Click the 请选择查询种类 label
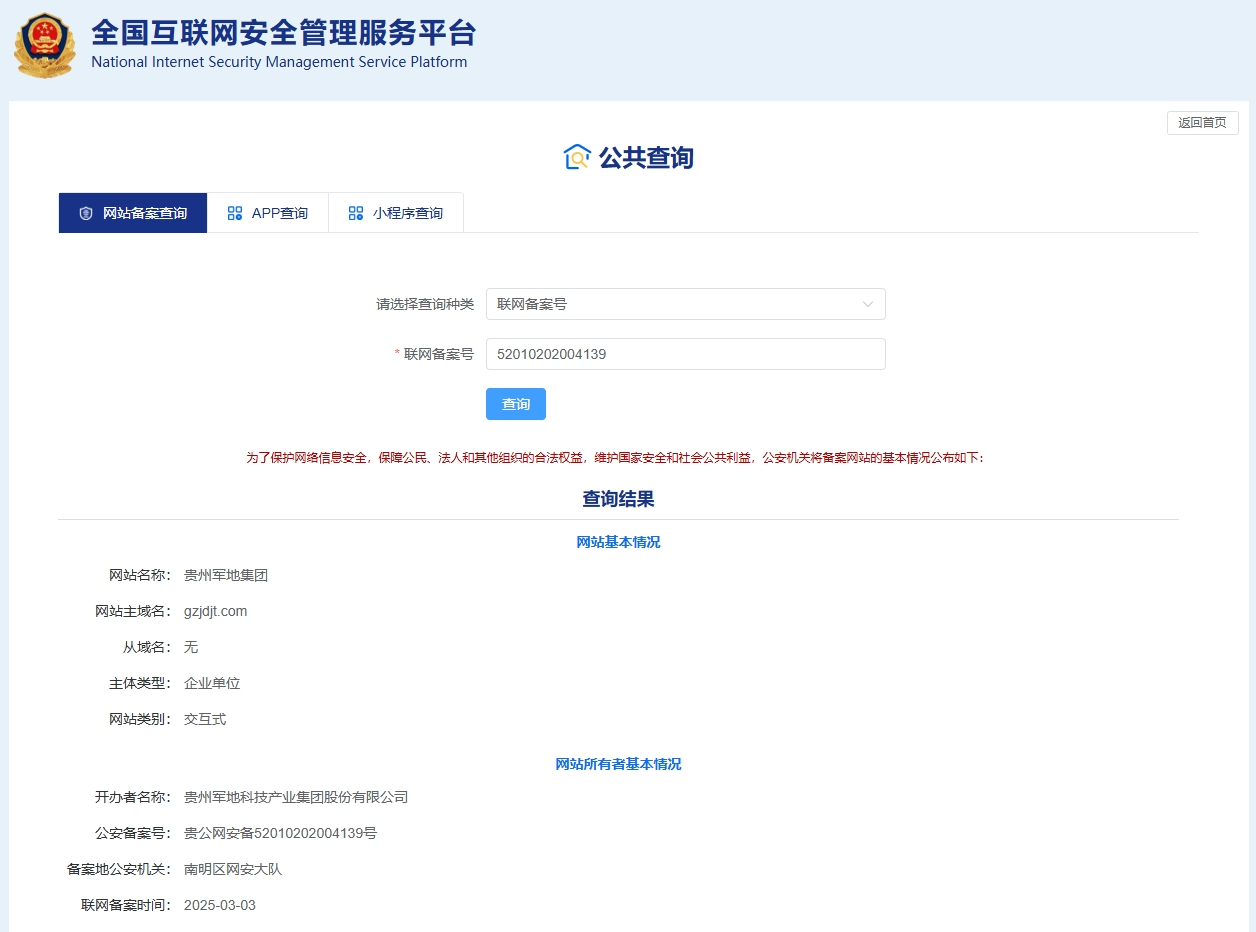Viewport: 1256px width, 932px height. click(x=425, y=304)
